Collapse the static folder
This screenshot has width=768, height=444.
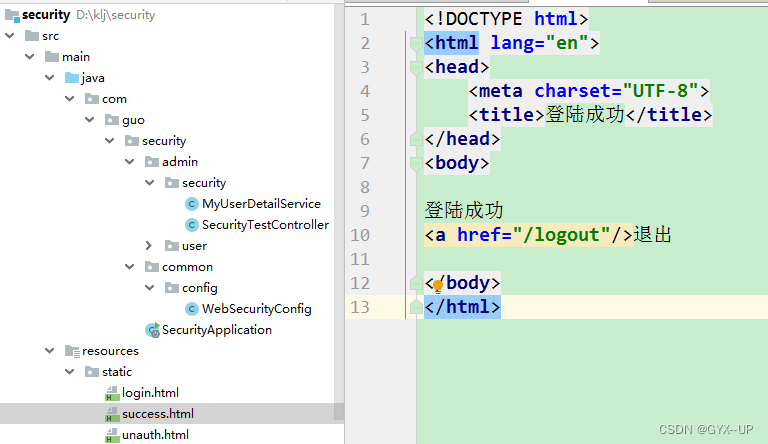(70, 372)
